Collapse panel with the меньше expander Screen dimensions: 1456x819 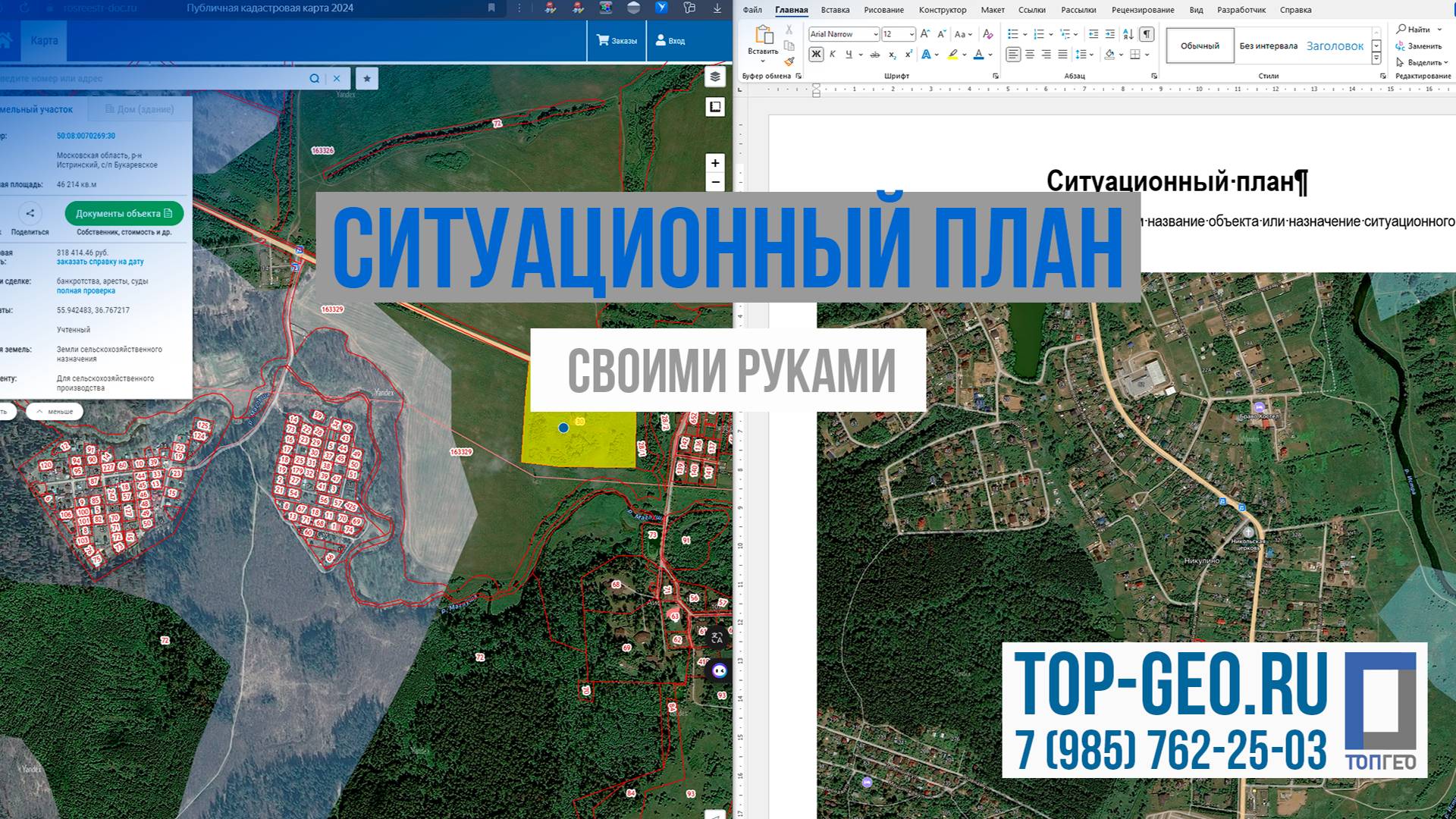57,411
